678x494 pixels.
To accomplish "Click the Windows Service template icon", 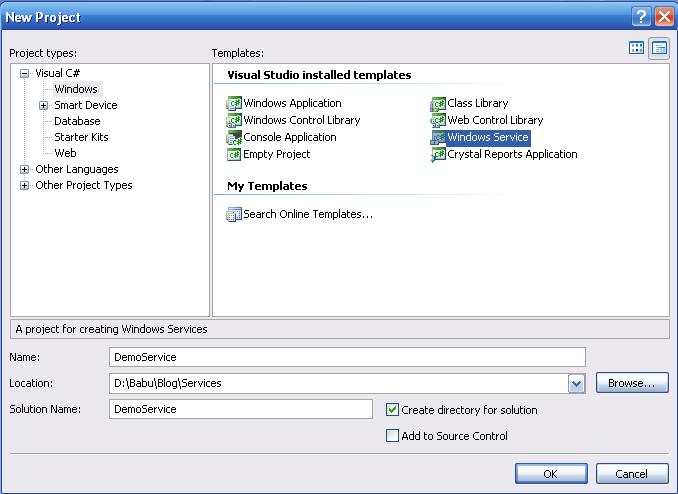I will point(438,138).
